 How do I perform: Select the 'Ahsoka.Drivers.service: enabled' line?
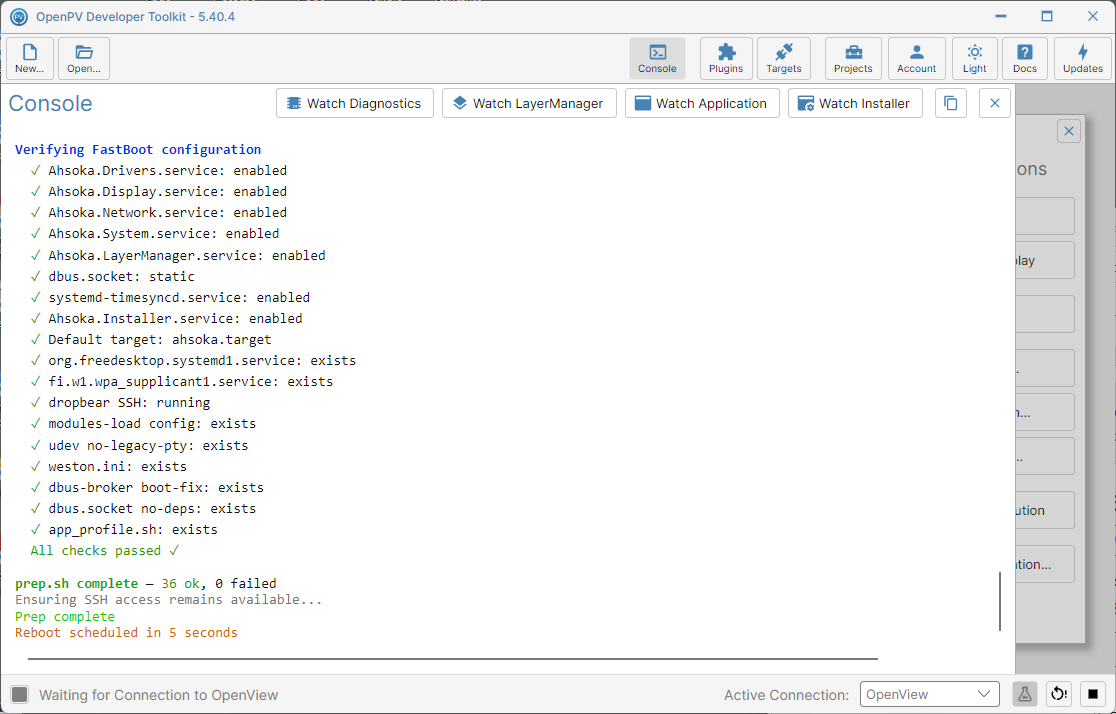tap(159, 171)
